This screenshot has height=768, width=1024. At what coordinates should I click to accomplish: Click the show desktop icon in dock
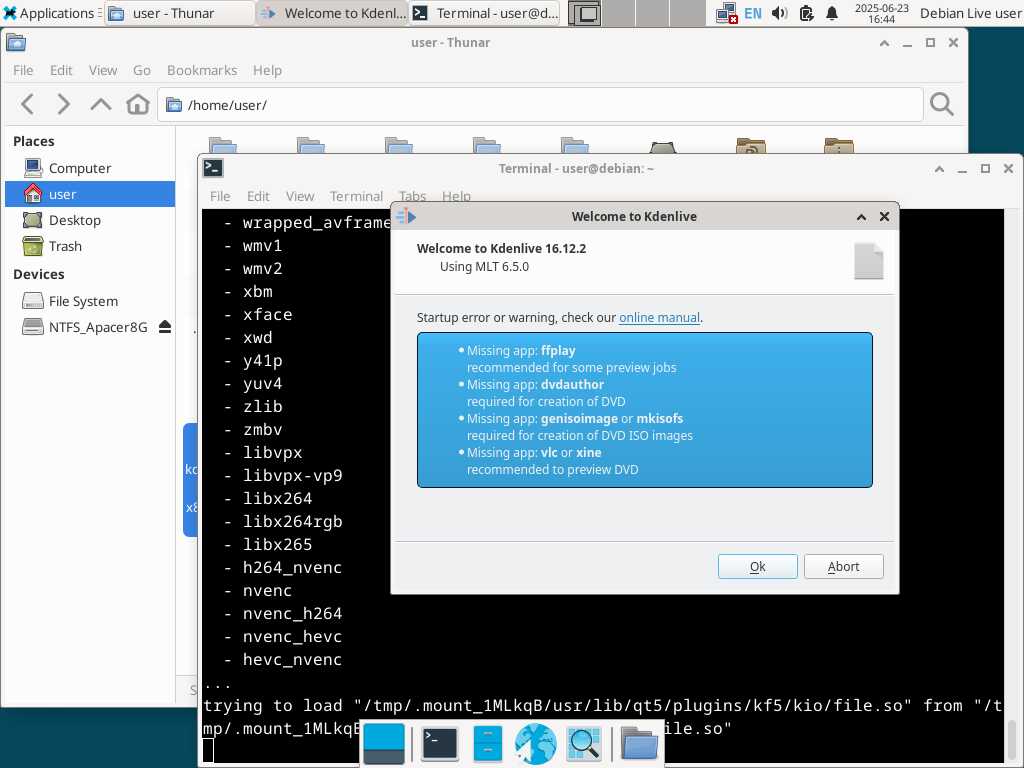384,744
